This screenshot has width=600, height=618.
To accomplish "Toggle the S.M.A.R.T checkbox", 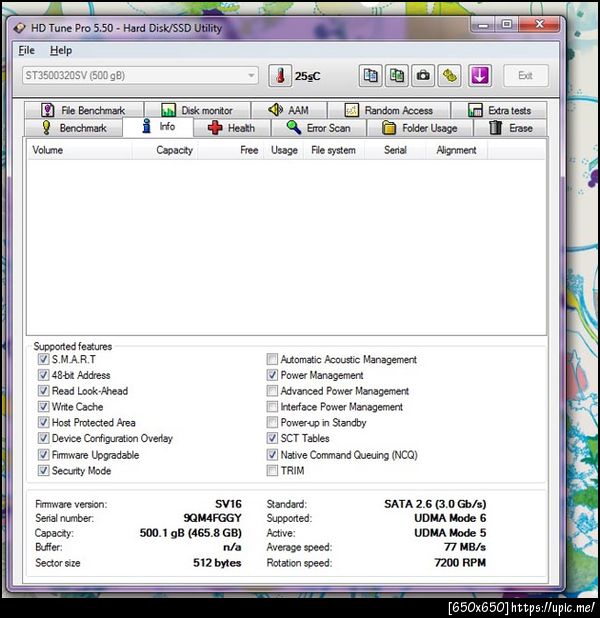I will point(43,359).
